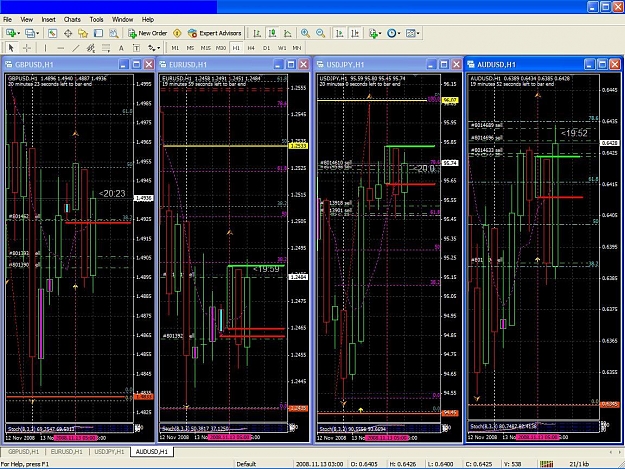Click the New Order button
625x469 pixels.
[147, 33]
